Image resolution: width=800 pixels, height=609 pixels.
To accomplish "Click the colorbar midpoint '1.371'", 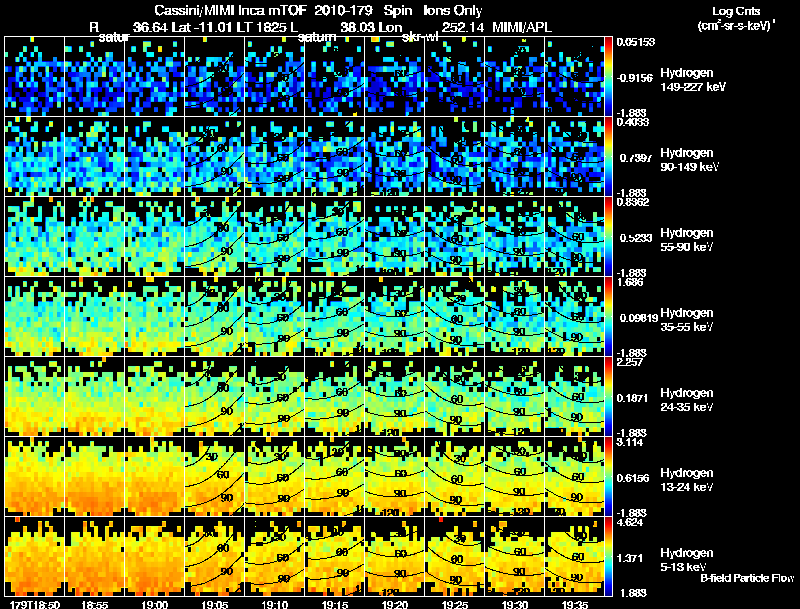I will 630,559.
